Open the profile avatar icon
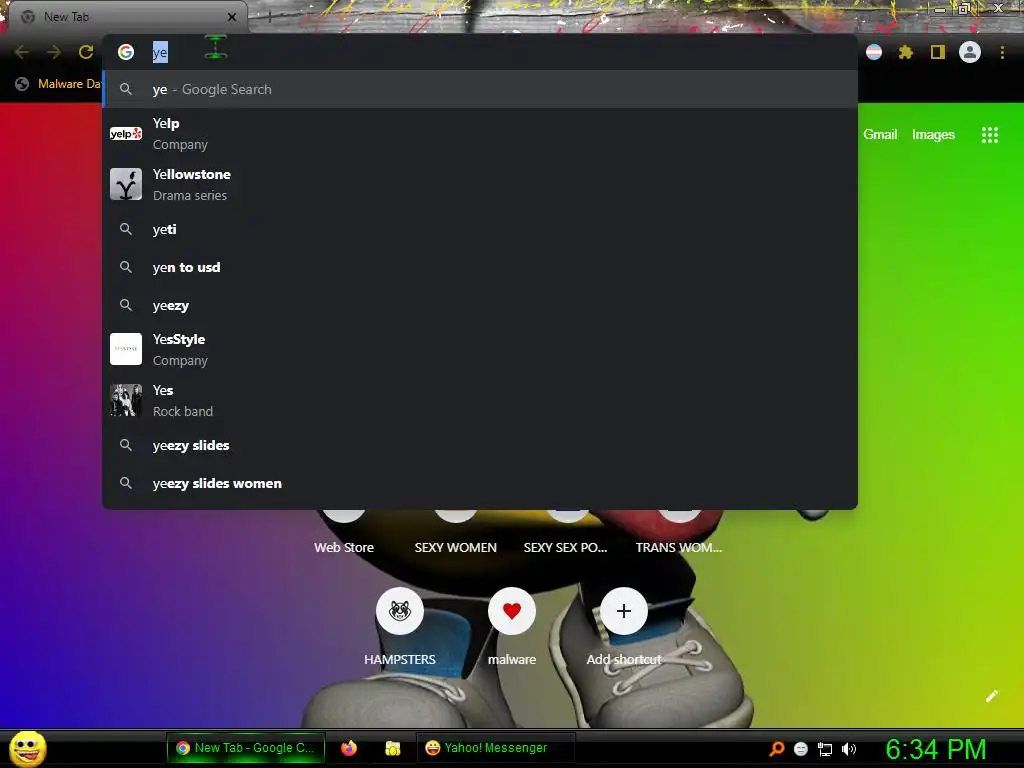The image size is (1024, 768). pyautogui.click(x=970, y=52)
